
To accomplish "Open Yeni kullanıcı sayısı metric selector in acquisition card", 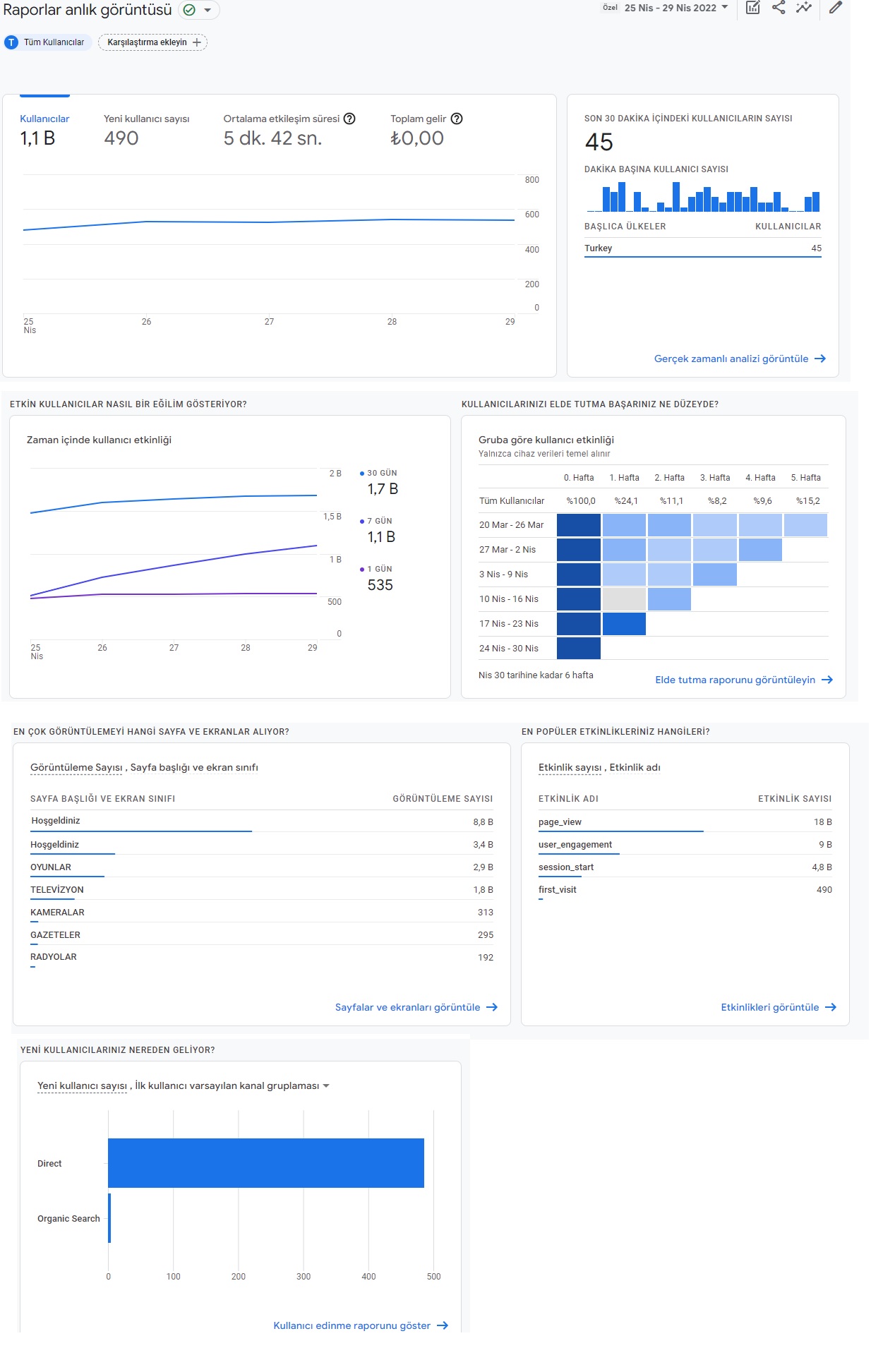I will [x=82, y=1085].
